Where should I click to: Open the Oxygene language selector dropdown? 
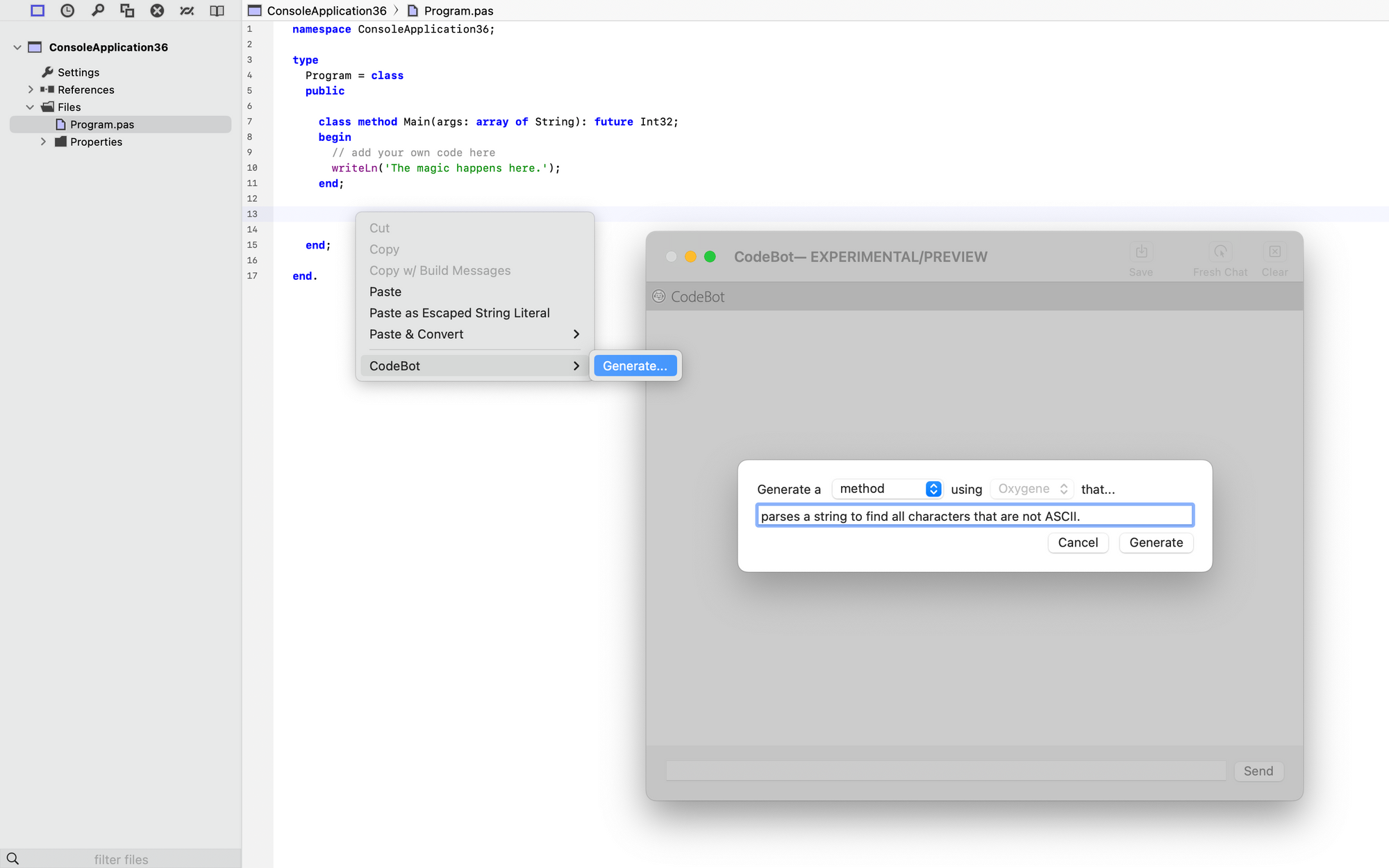tap(1031, 489)
